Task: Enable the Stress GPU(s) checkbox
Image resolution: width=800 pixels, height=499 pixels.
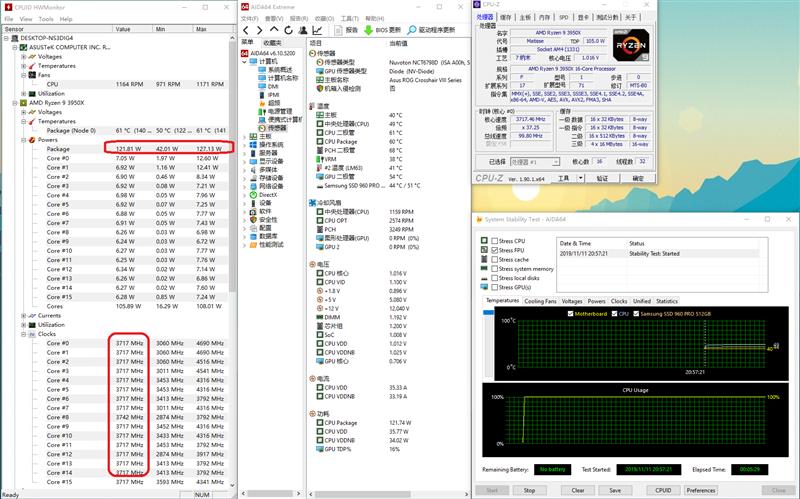Action: click(494, 287)
